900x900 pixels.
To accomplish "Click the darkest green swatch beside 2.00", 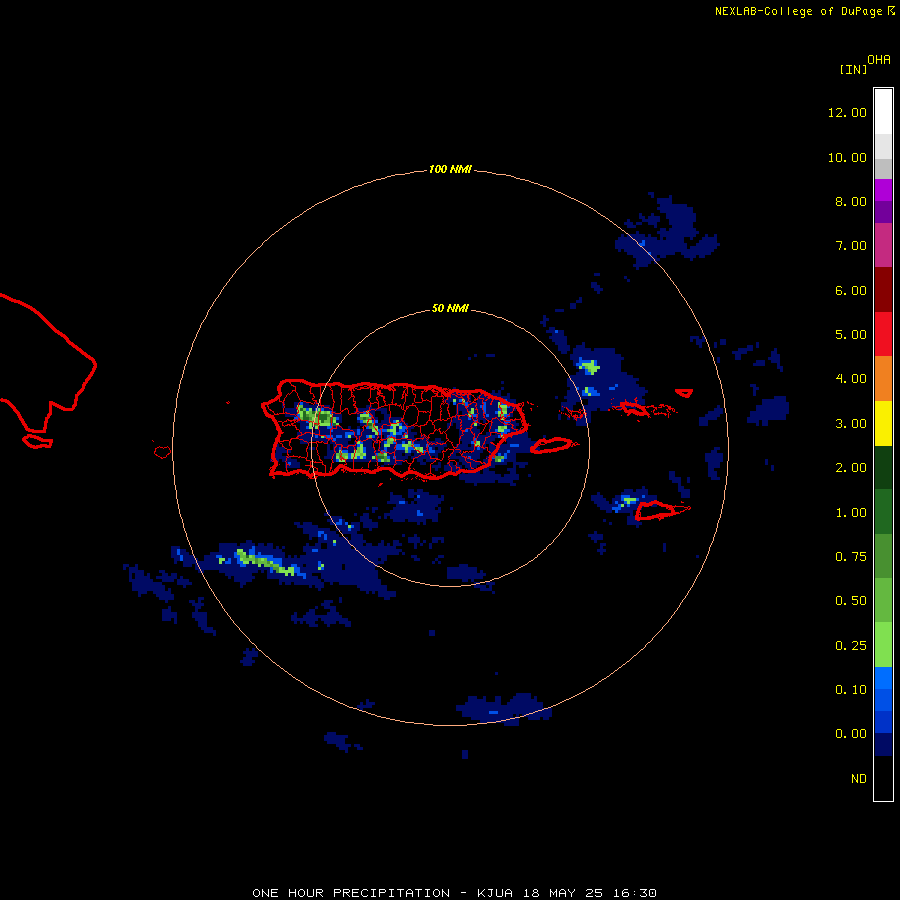I will tap(883, 468).
